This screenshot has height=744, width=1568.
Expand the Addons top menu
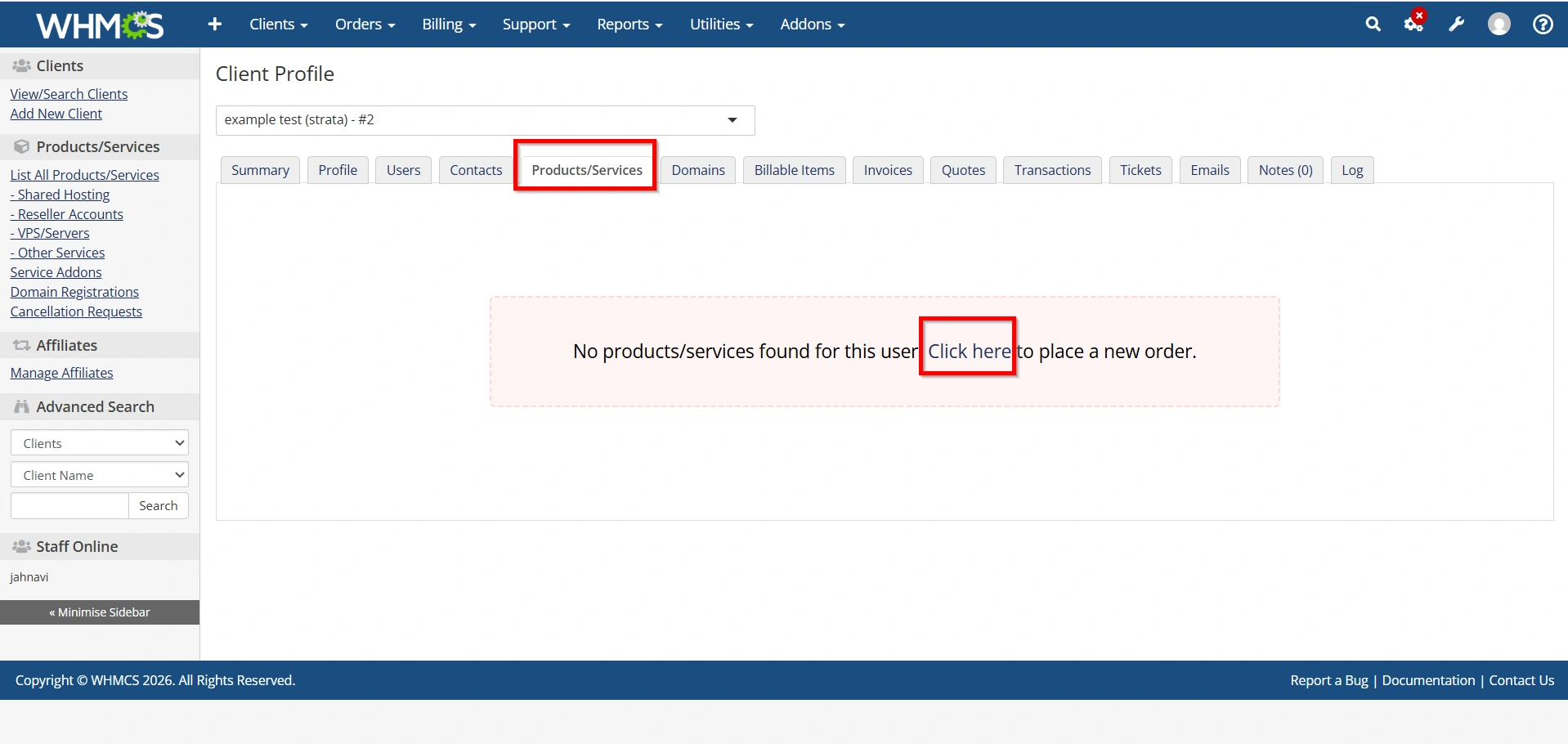[812, 25]
